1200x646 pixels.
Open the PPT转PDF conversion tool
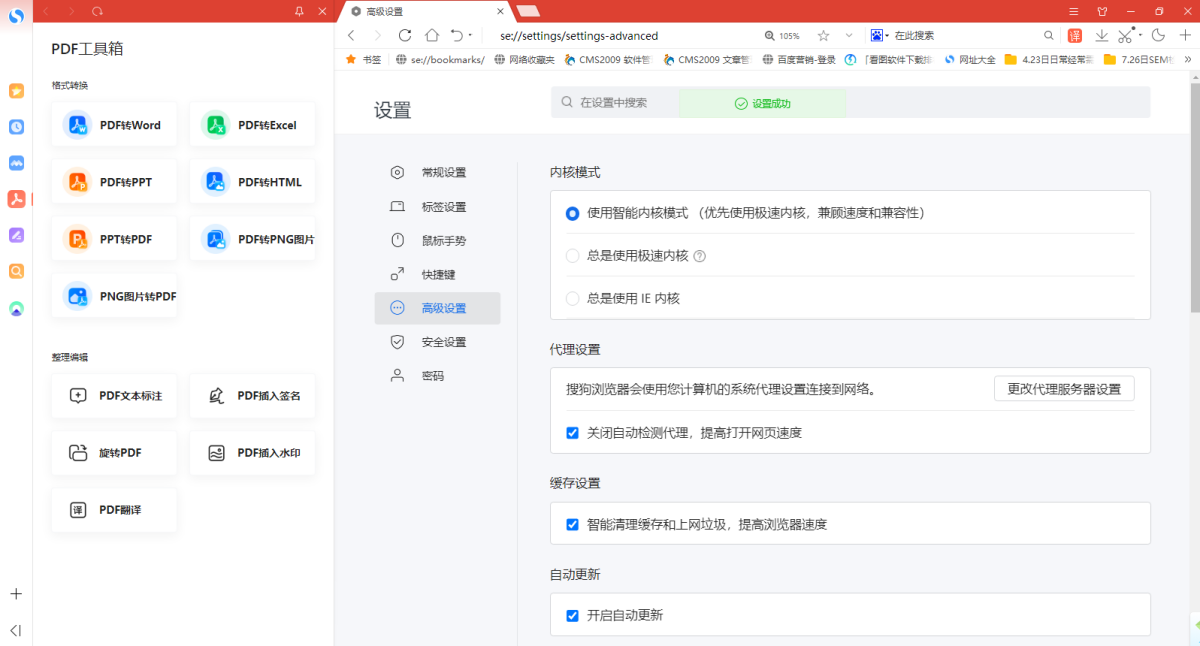pos(114,238)
